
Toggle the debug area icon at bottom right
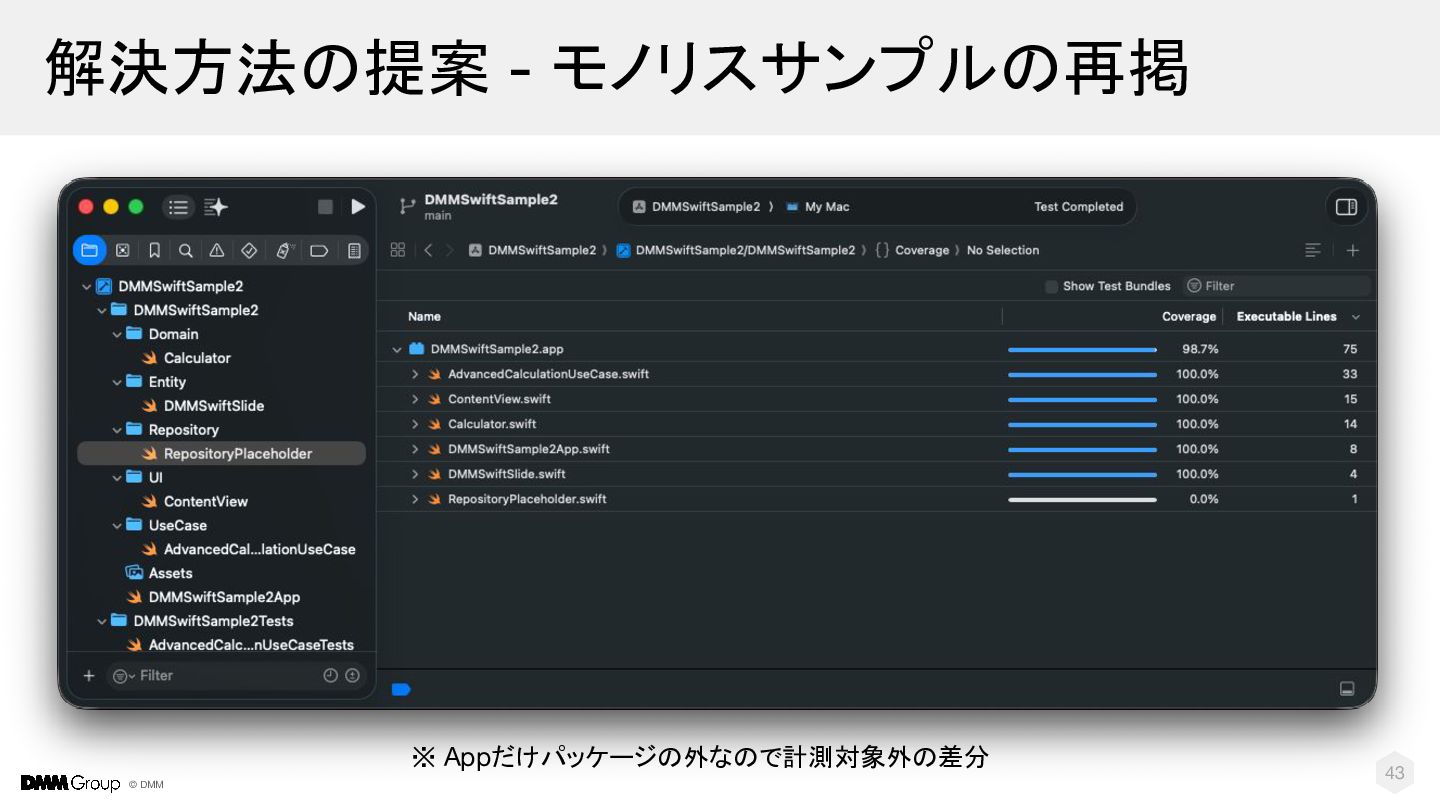1347,689
